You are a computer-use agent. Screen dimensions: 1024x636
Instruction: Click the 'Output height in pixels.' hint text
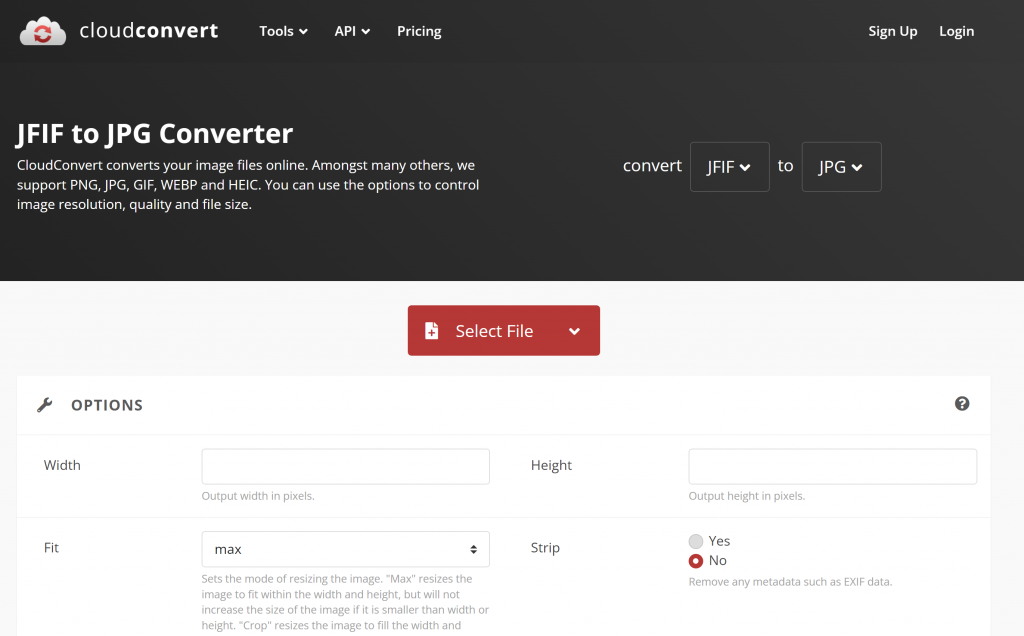click(x=746, y=496)
